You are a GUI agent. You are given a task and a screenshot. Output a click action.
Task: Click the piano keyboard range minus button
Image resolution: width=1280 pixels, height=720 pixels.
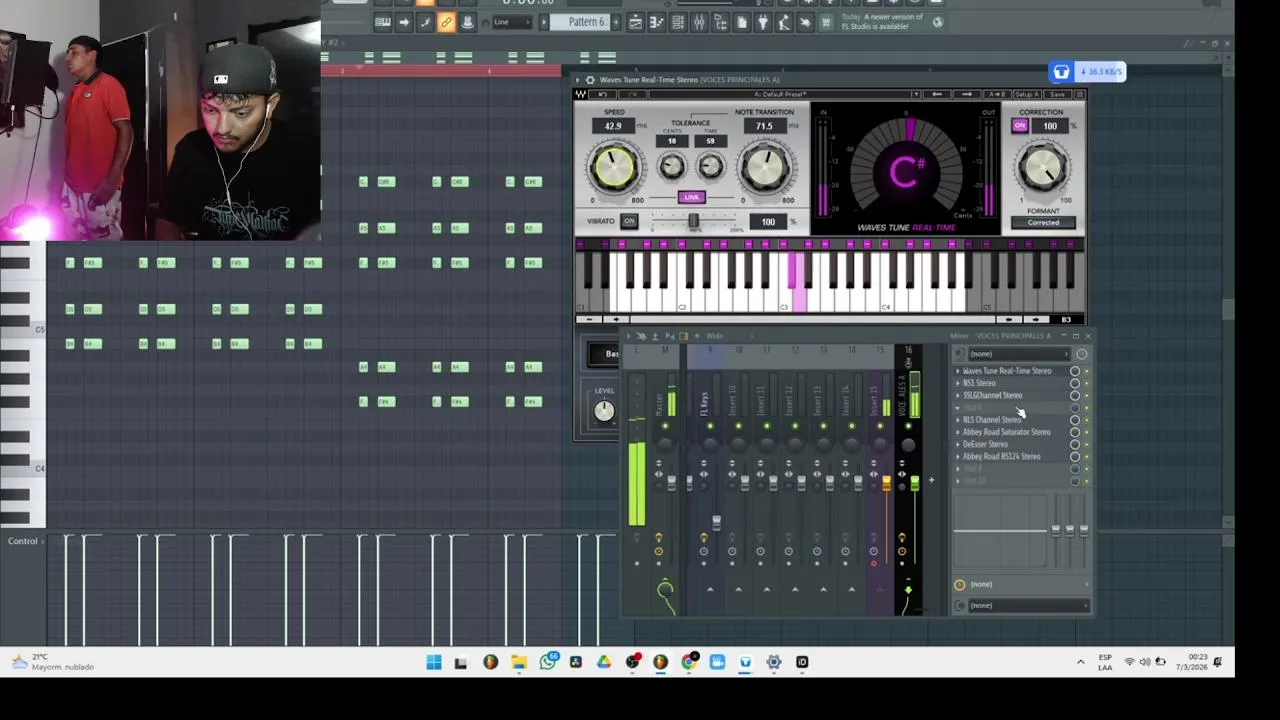point(589,319)
